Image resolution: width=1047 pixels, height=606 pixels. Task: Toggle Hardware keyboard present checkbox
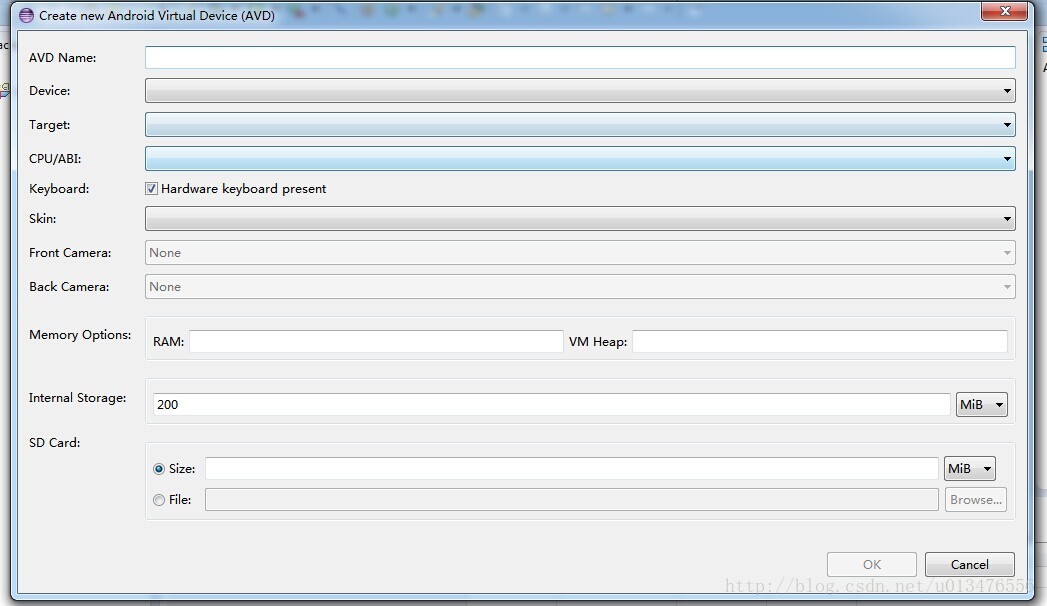coord(152,189)
